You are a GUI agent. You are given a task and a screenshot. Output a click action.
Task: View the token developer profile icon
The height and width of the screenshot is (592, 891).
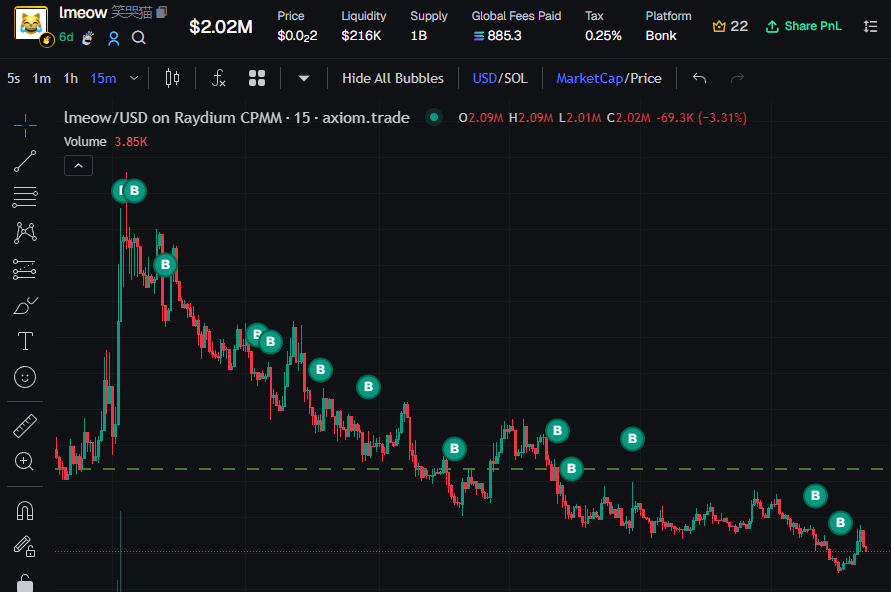tap(114, 38)
